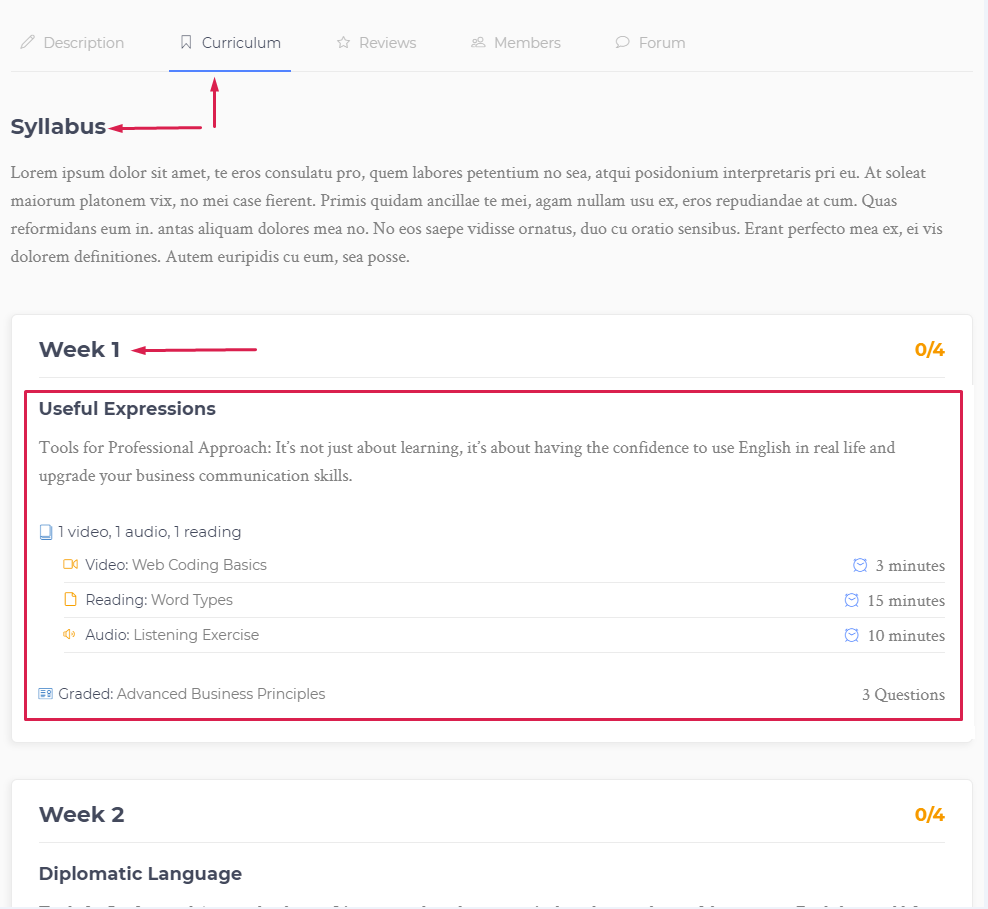The width and height of the screenshot is (988, 909).
Task: Click the quiz icon beside Graded
Action: click(45, 694)
